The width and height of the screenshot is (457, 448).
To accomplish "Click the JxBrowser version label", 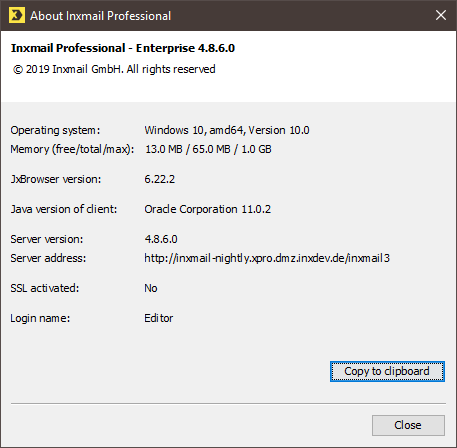I will tap(55, 179).
